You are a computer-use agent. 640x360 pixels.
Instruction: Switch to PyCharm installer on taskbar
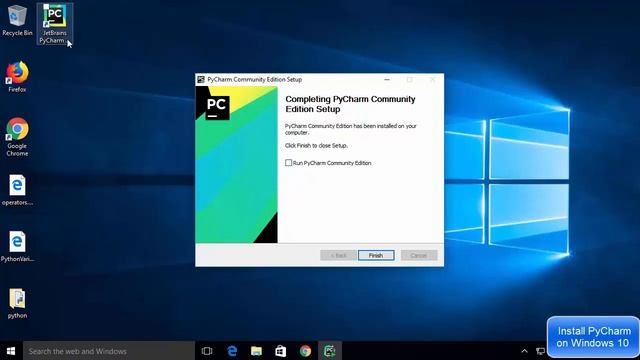[330, 351]
